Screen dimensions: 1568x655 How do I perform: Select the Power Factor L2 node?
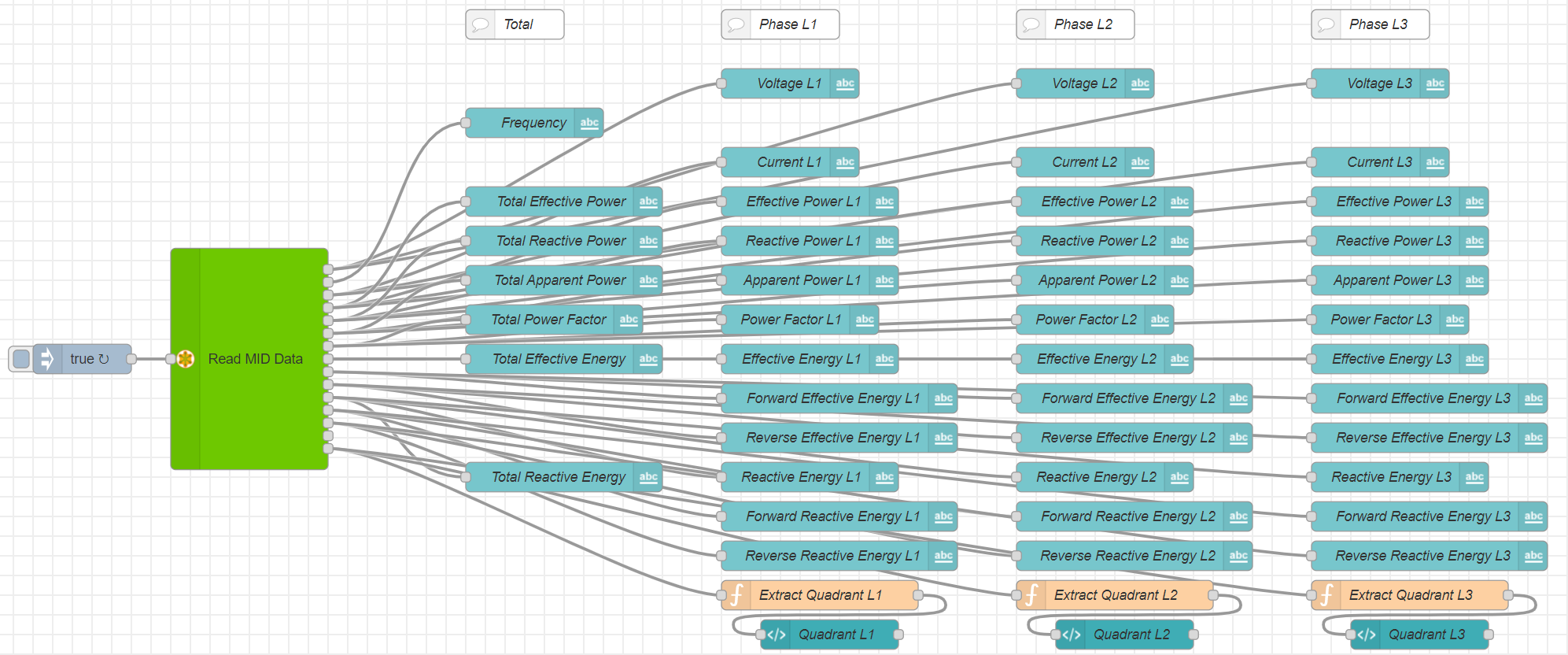(x=1095, y=320)
